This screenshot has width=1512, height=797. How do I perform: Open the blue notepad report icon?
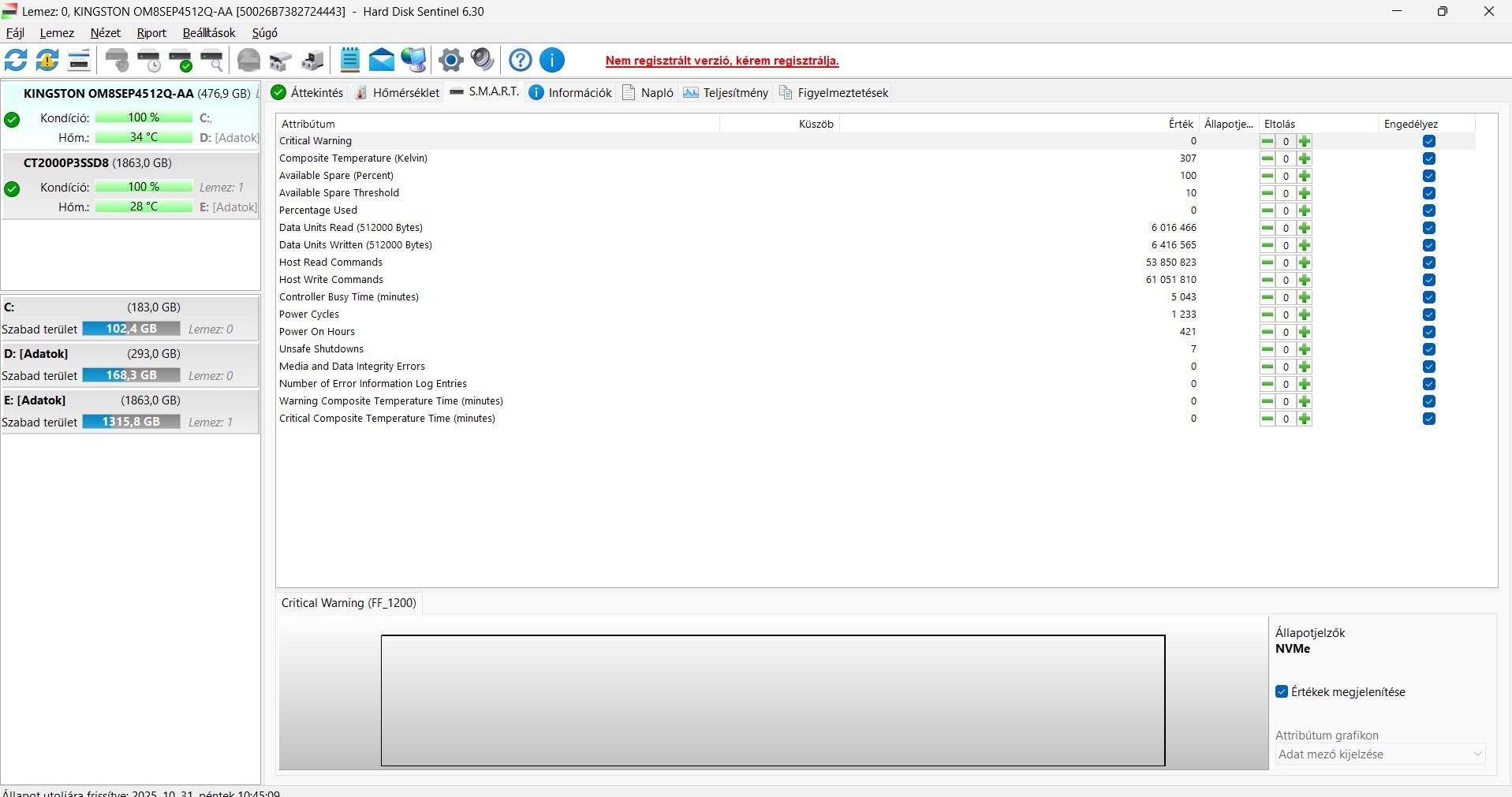[350, 60]
